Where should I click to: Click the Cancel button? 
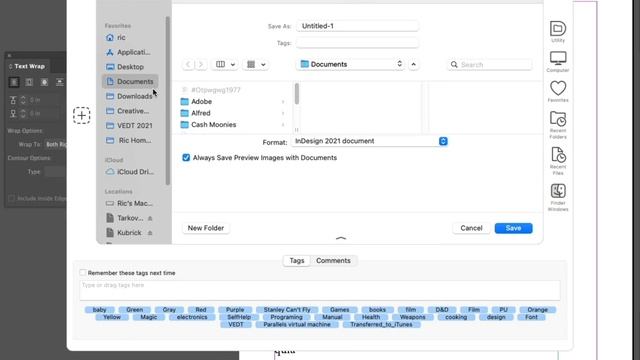coord(471,228)
